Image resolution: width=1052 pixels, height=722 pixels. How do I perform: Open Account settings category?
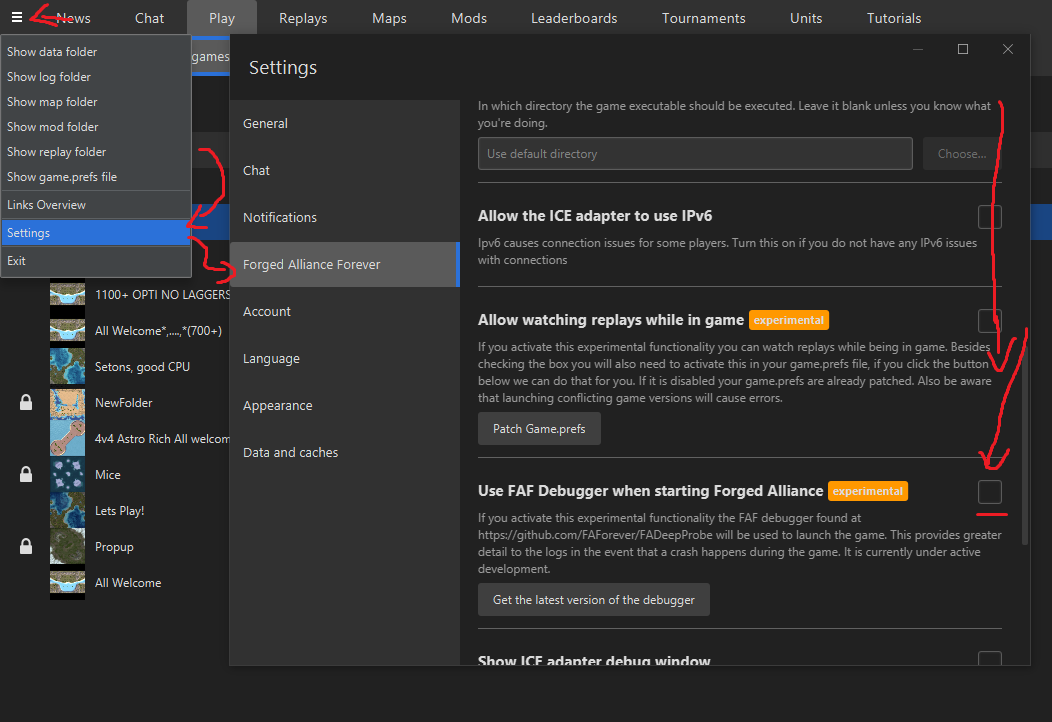[x=344, y=311]
